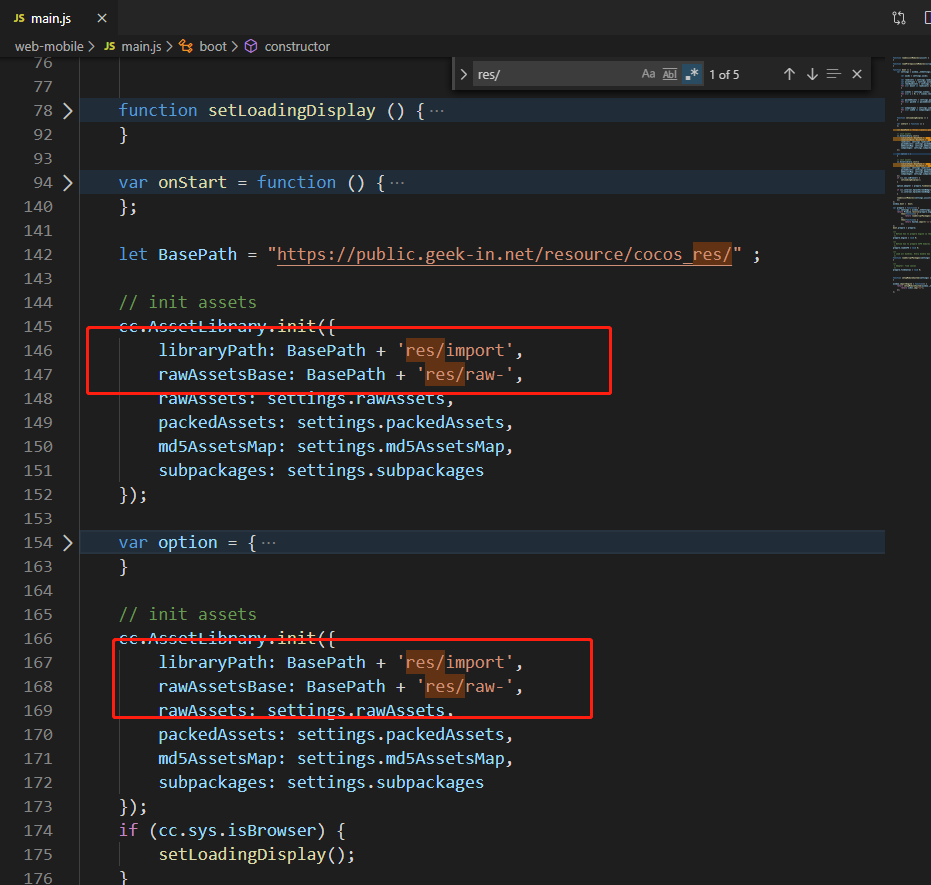Toggle Match Whole Word in find widget

pos(670,74)
